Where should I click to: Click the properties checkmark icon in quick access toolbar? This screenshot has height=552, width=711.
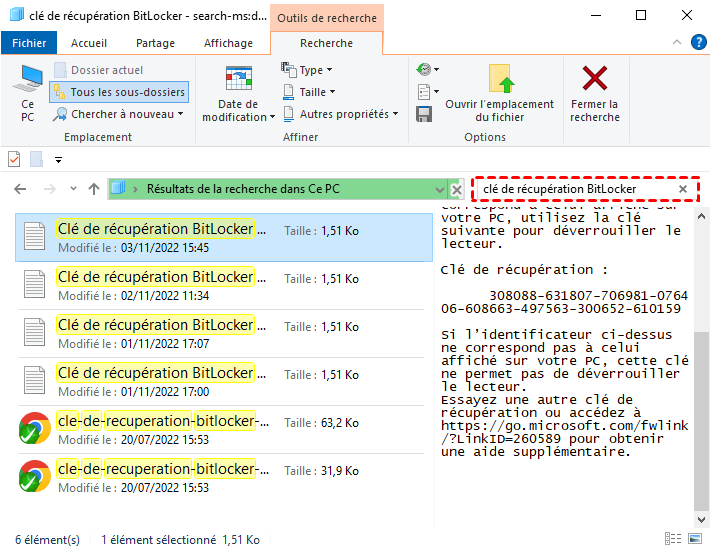coord(14,159)
